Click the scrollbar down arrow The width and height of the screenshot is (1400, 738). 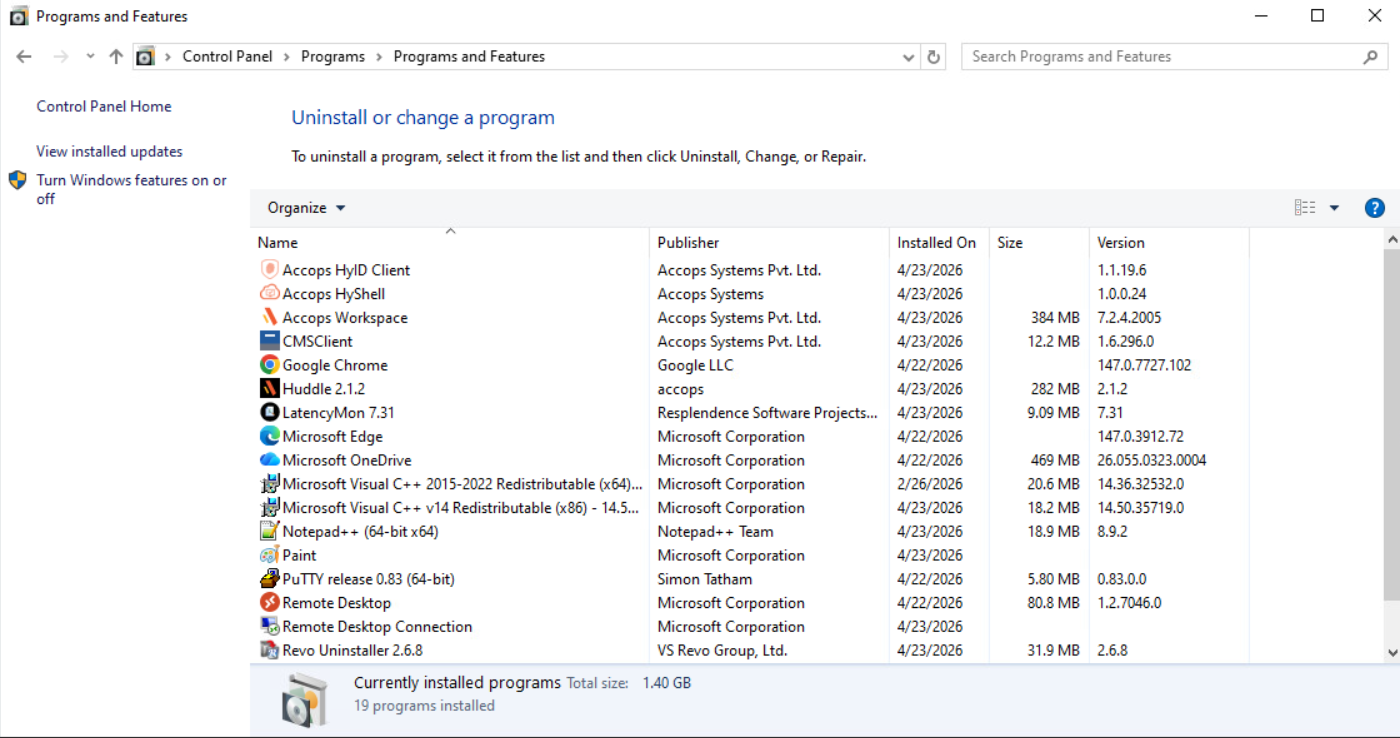tap(1392, 652)
